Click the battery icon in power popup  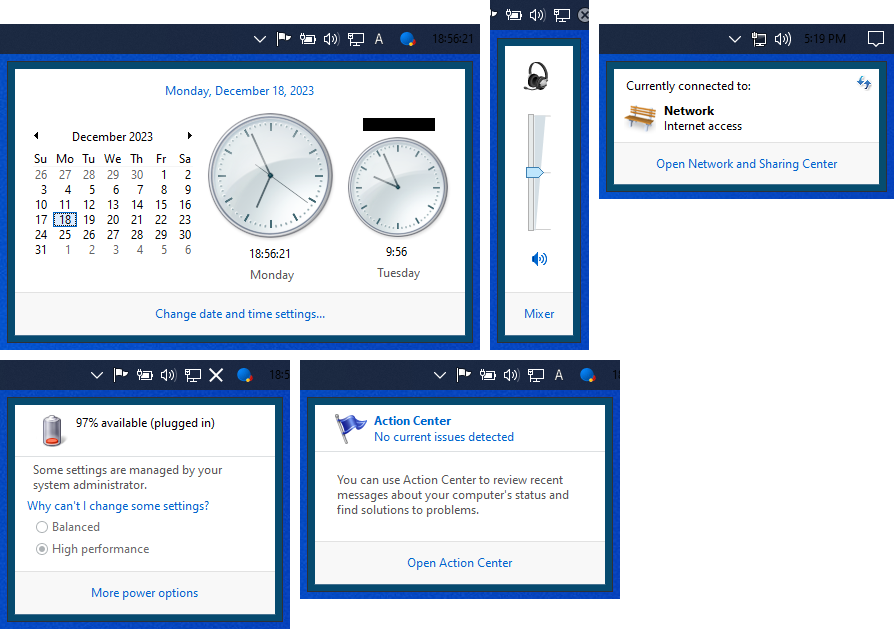pos(53,430)
